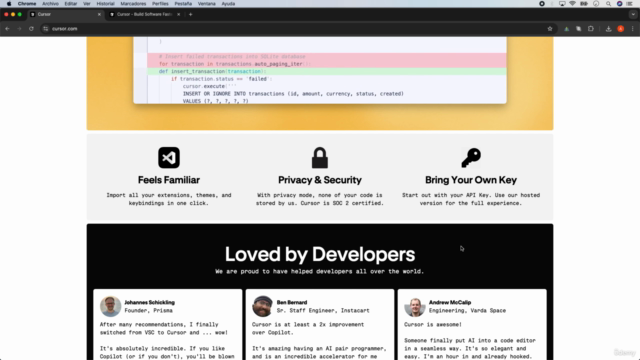Click 'Cursor is awesome!' testimonial text
This screenshot has width=640, height=360.
pyautogui.click(x=433, y=324)
